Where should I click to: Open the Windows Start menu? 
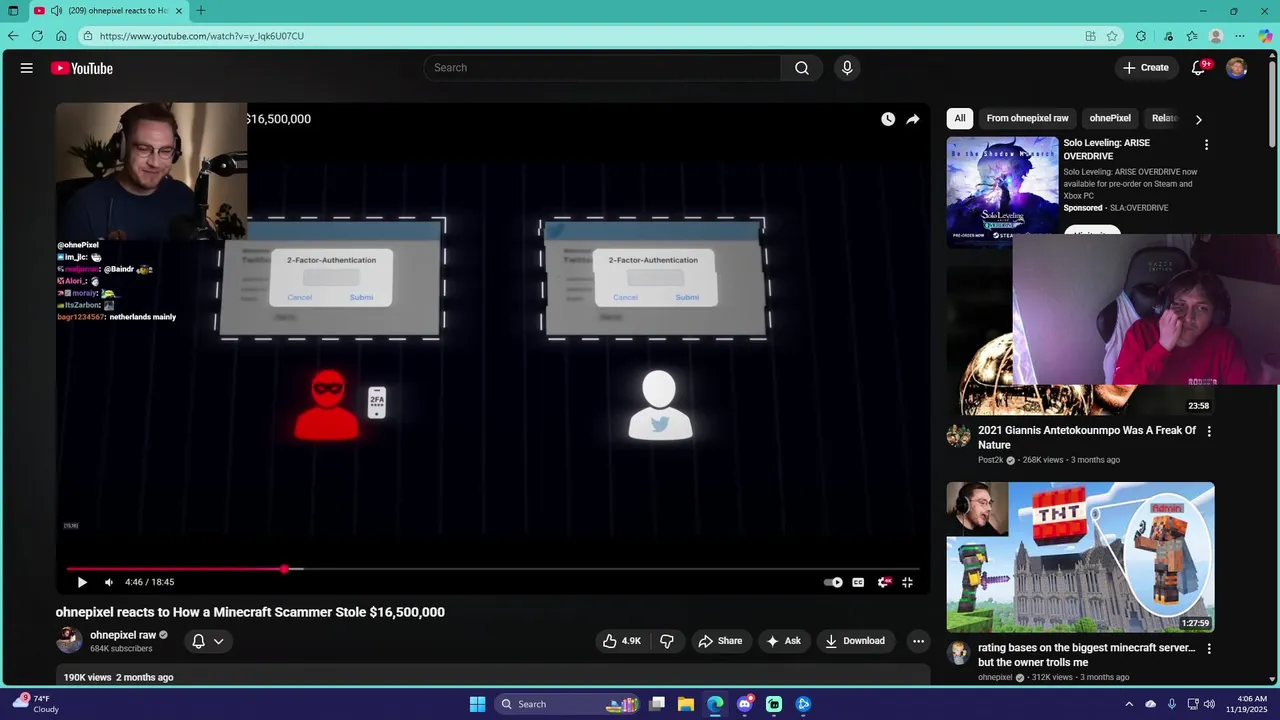click(477, 704)
